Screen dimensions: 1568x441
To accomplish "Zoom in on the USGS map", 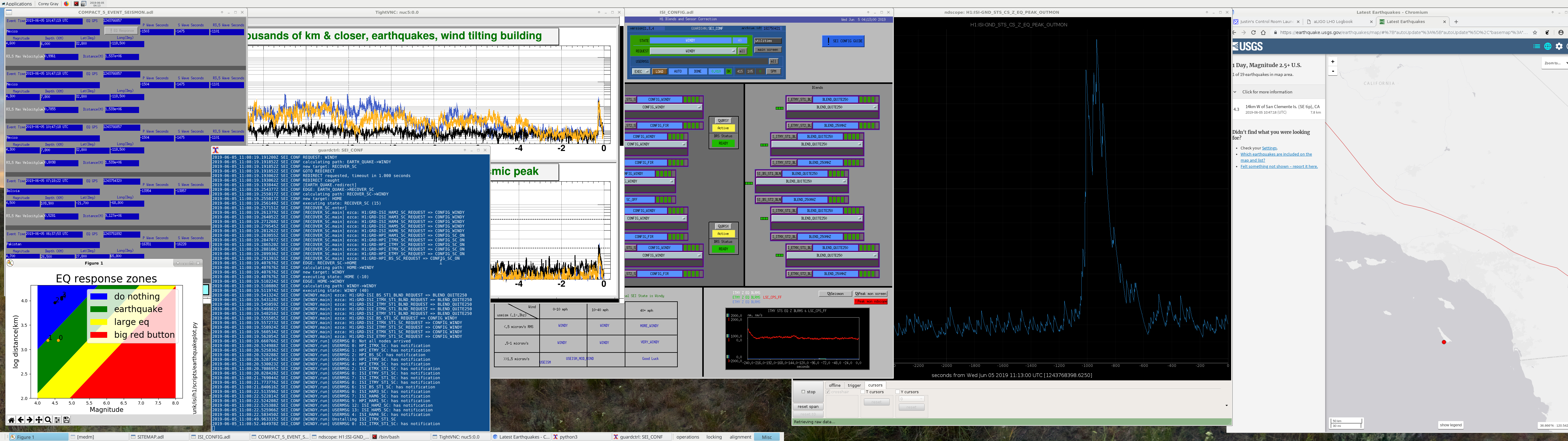I will pyautogui.click(x=1332, y=62).
